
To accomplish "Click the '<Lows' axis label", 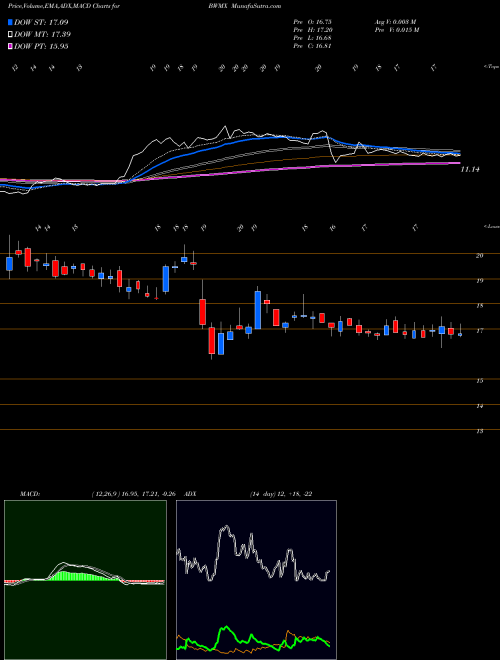I will pos(491,227).
